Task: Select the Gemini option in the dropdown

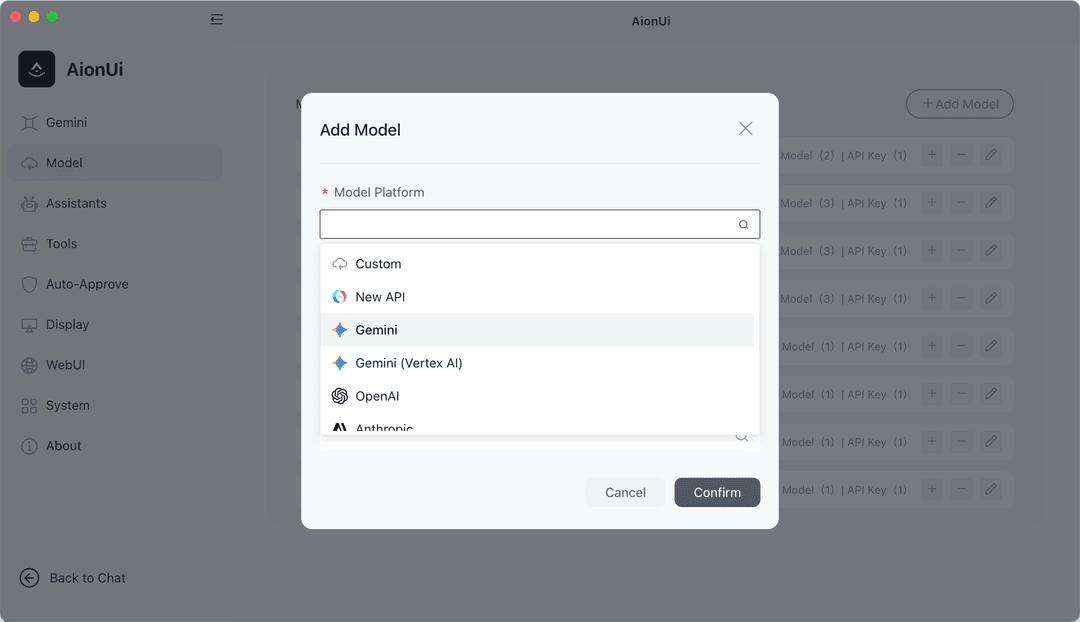Action: 537,330
